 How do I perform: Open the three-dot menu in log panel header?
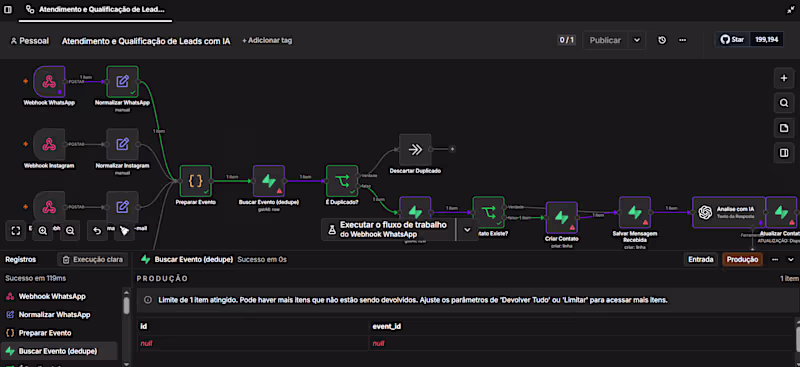775,259
